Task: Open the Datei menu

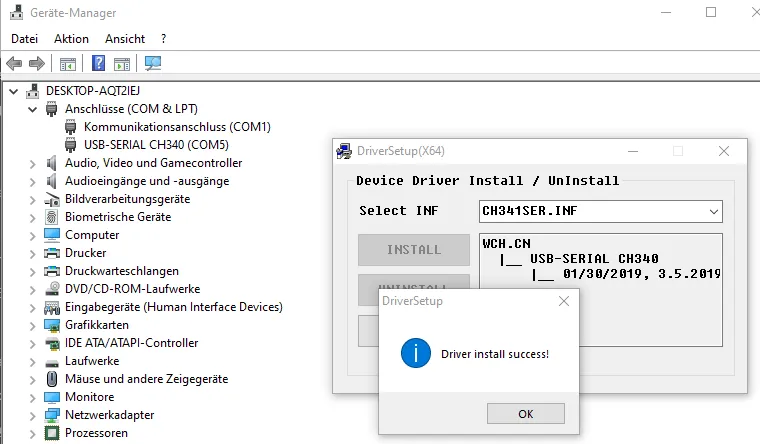Action: (24, 38)
